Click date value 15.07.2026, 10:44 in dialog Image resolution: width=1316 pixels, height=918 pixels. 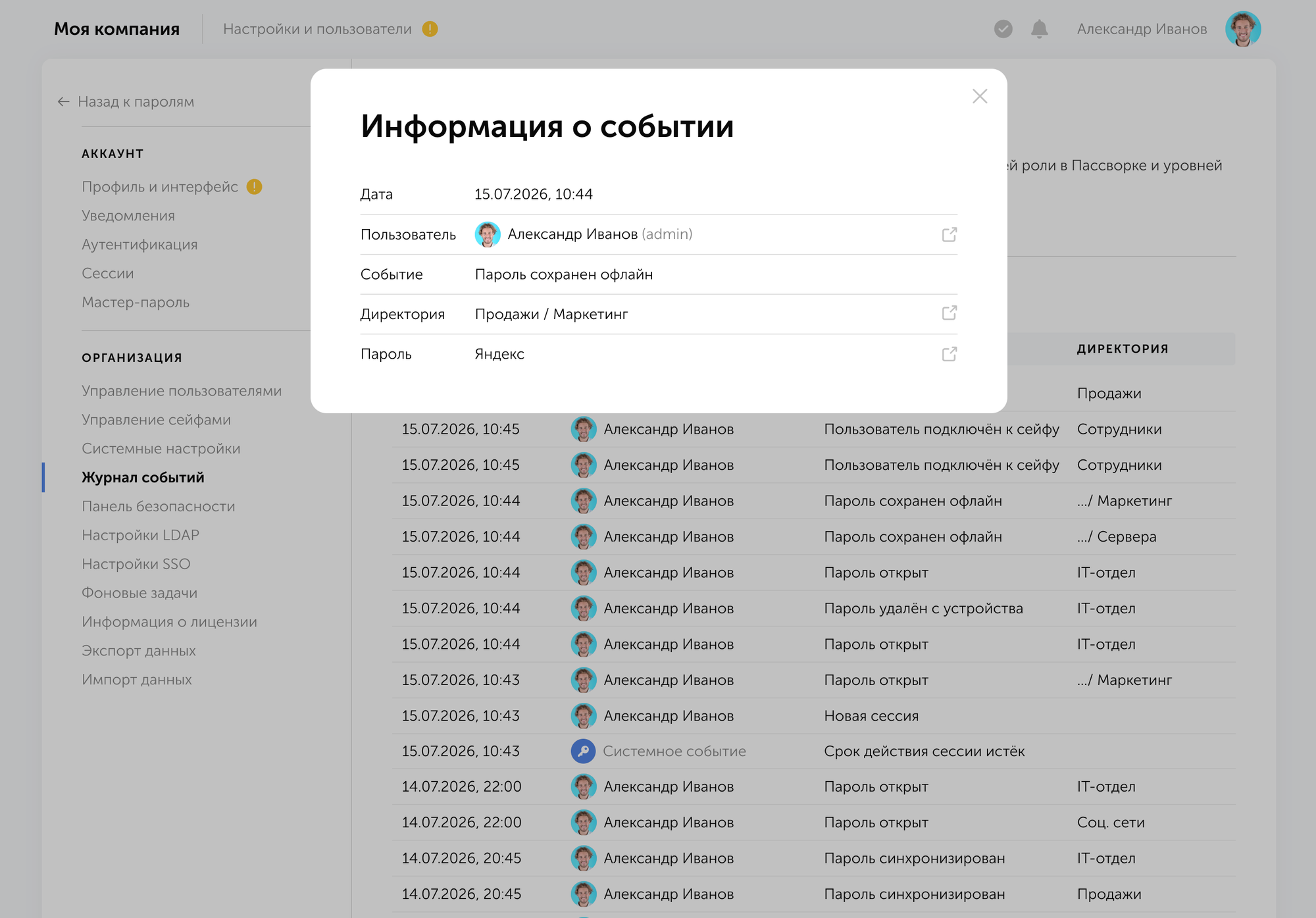(533, 194)
